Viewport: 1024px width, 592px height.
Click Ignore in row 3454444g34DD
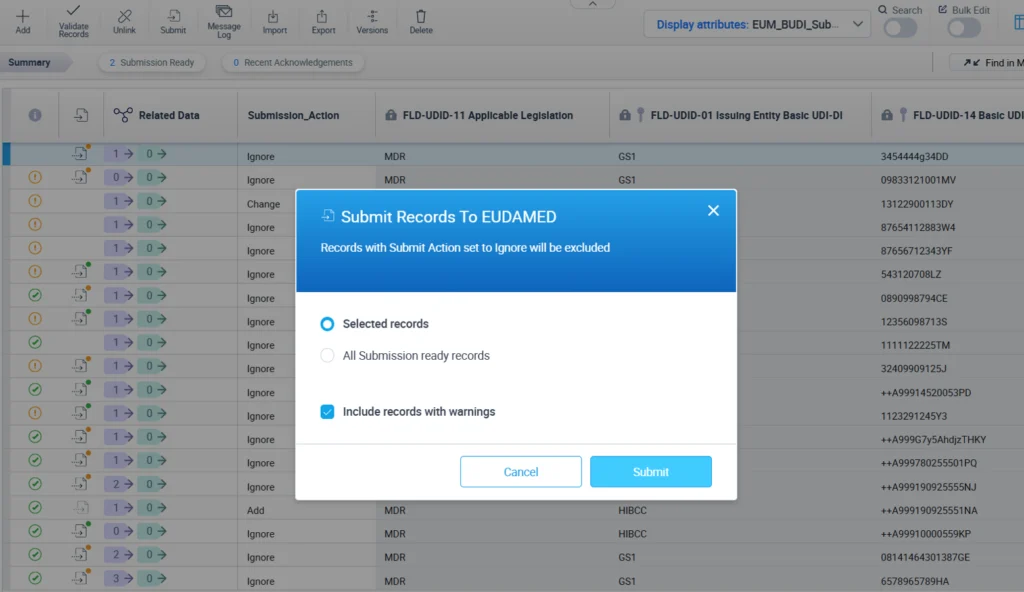[x=261, y=156]
